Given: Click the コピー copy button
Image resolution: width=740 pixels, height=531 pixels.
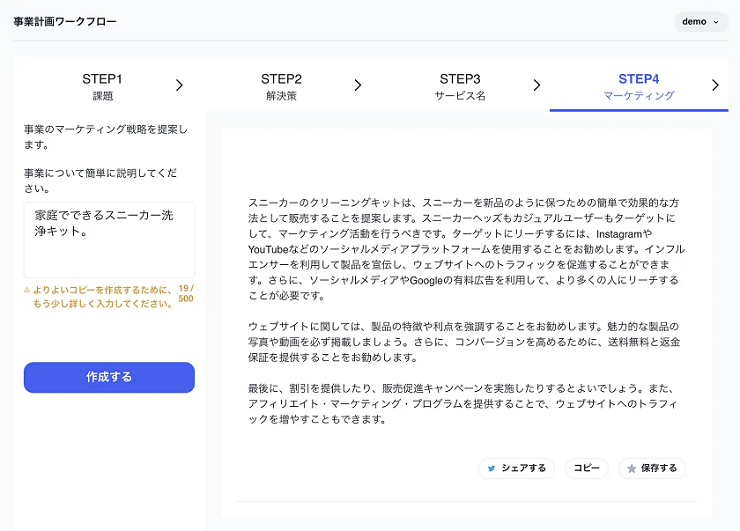Looking at the screenshot, I should click(x=587, y=468).
